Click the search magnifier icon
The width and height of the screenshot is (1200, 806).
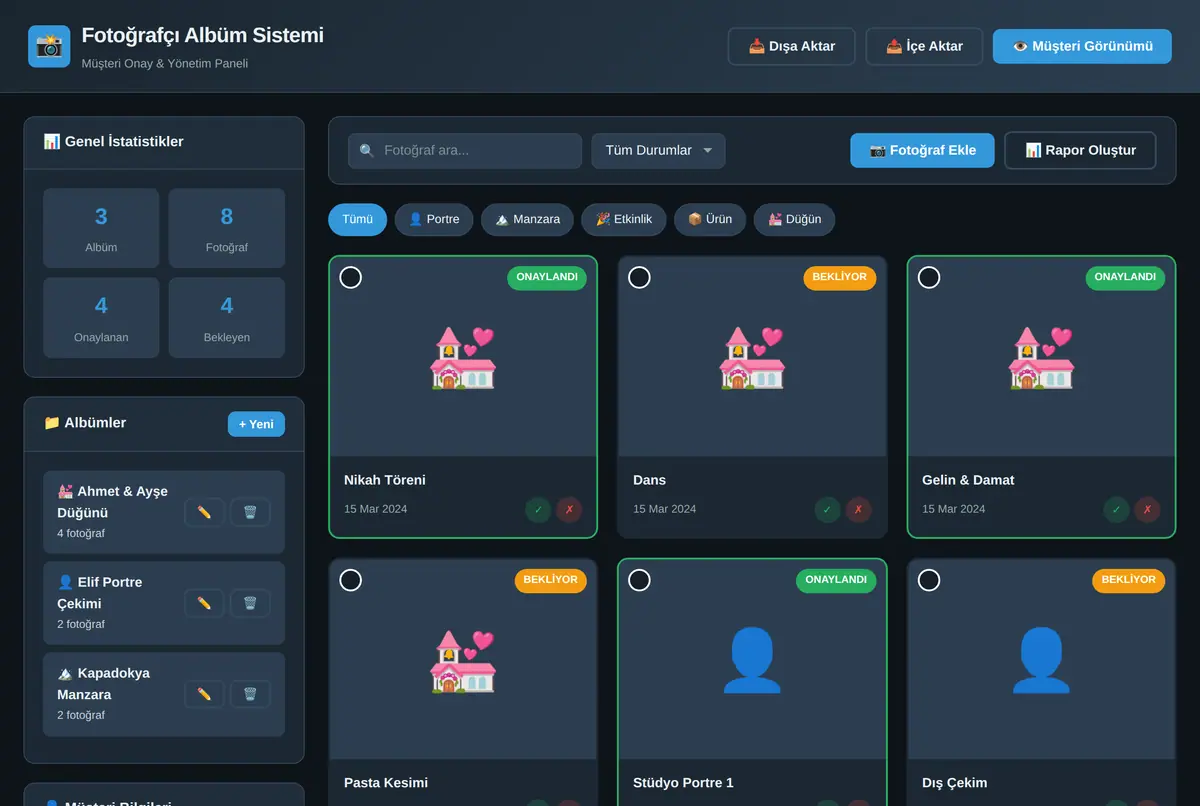(367, 151)
